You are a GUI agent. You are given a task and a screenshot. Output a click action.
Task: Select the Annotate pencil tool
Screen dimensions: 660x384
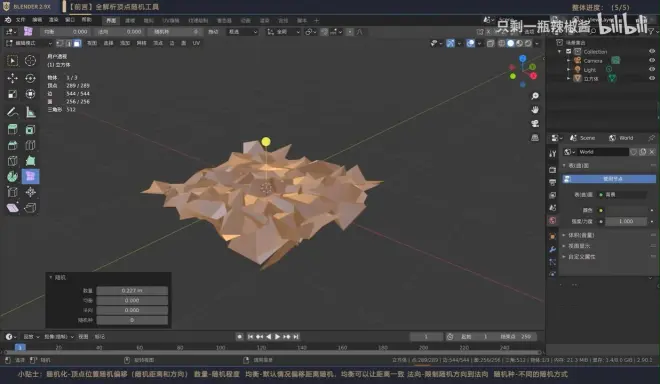[x=12, y=112]
